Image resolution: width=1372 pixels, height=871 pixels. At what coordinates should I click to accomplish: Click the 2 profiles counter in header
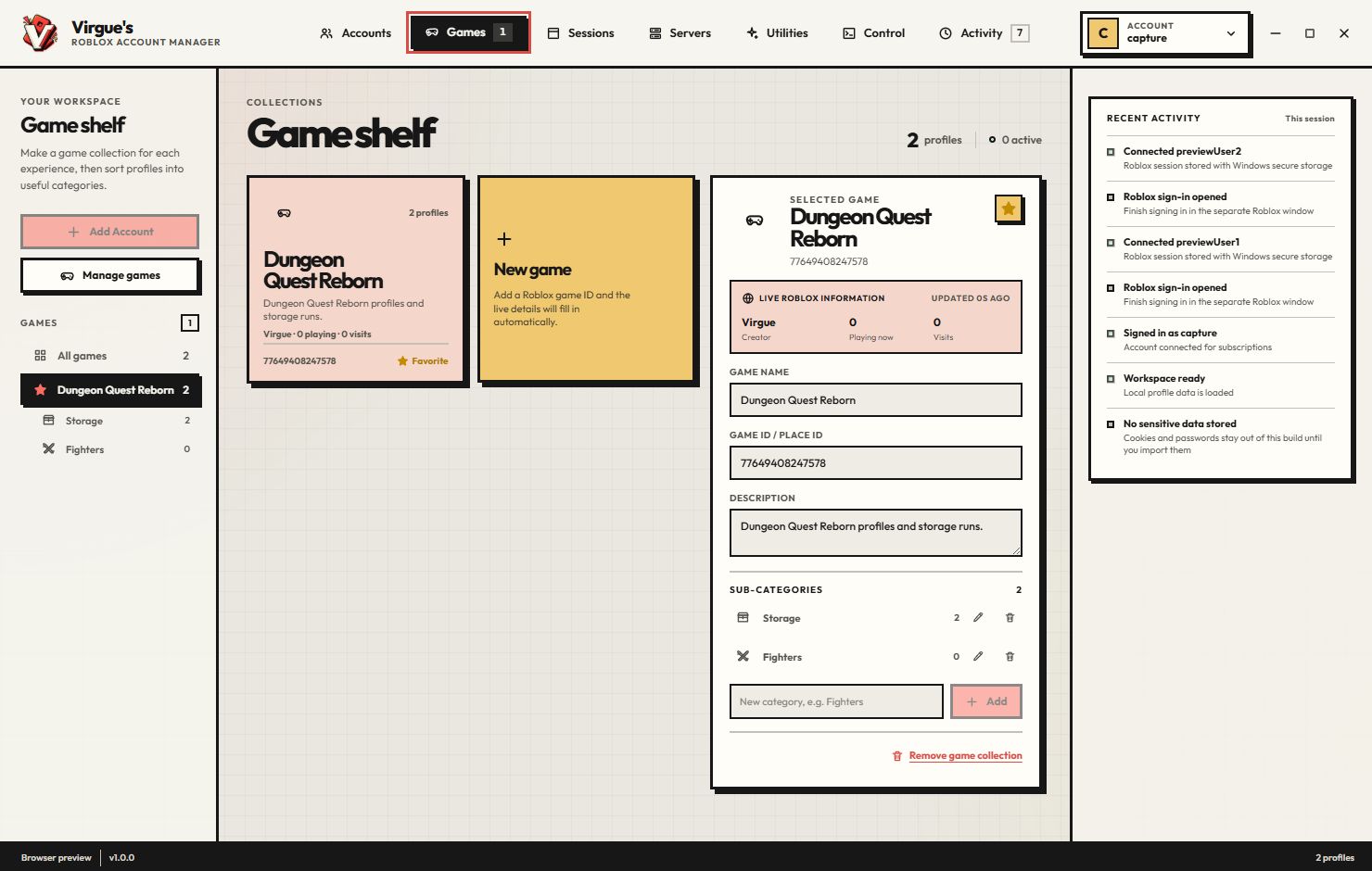click(x=934, y=140)
